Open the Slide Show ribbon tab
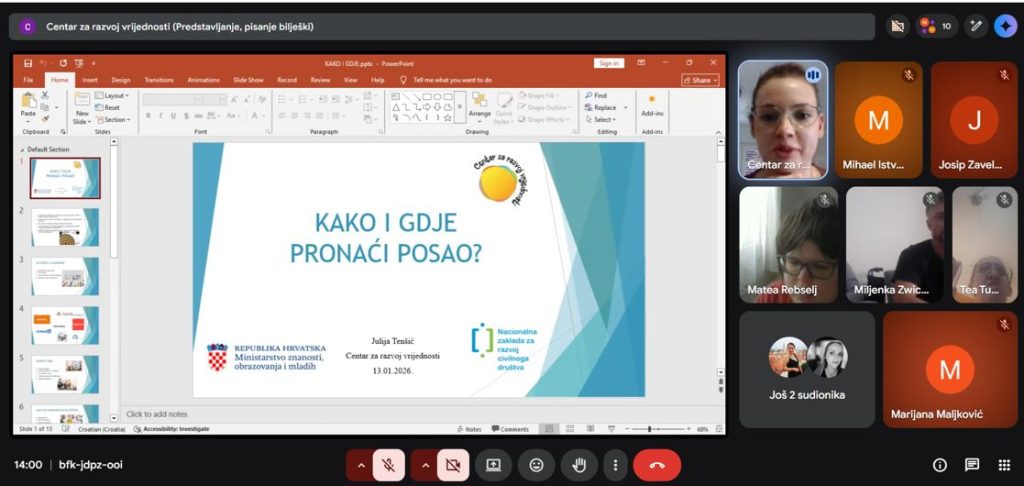This screenshot has width=1024, height=486. click(248, 80)
